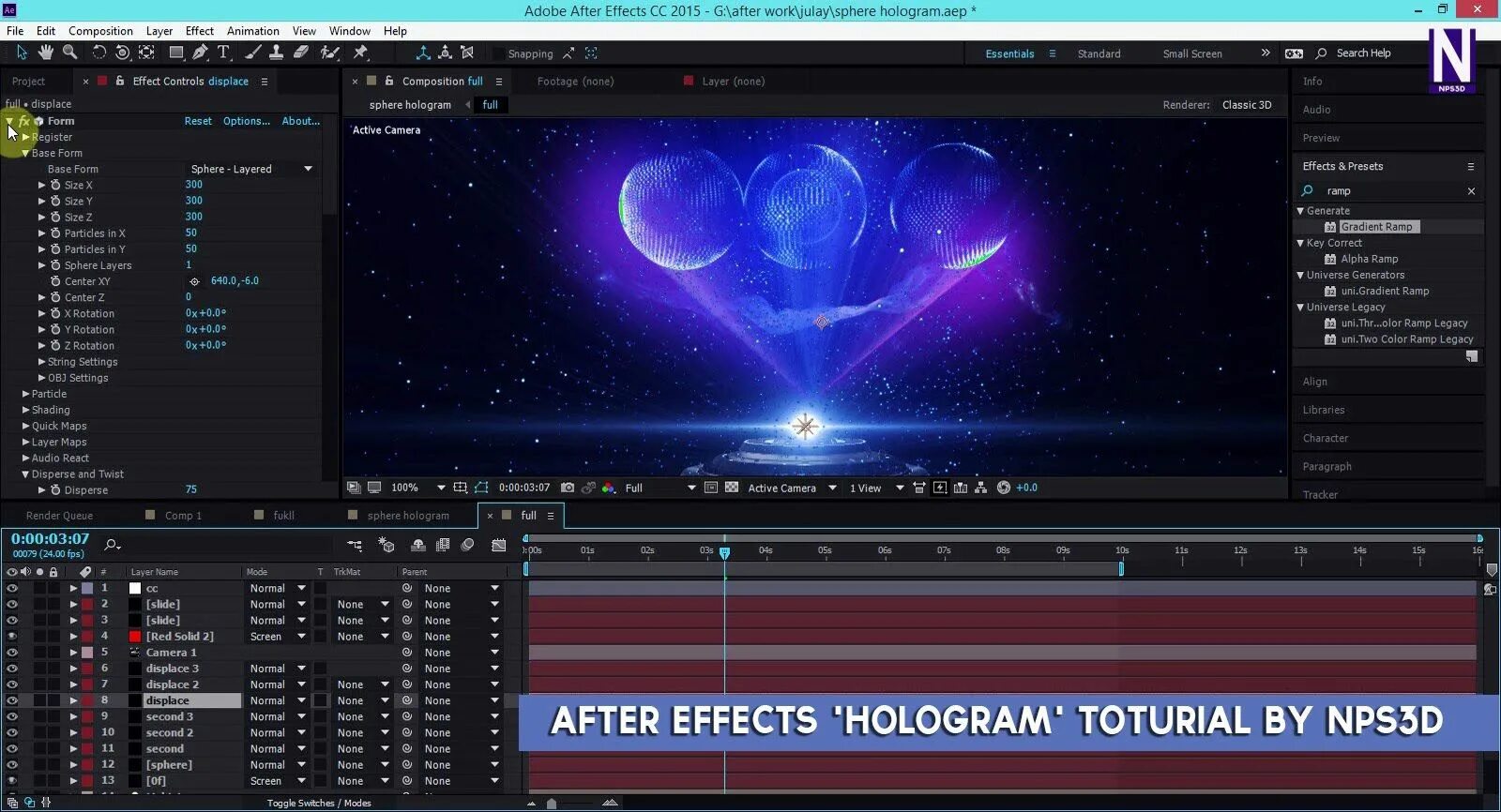Select the Unified Camera tool
Image resolution: width=1501 pixels, height=812 pixels.
[x=122, y=53]
